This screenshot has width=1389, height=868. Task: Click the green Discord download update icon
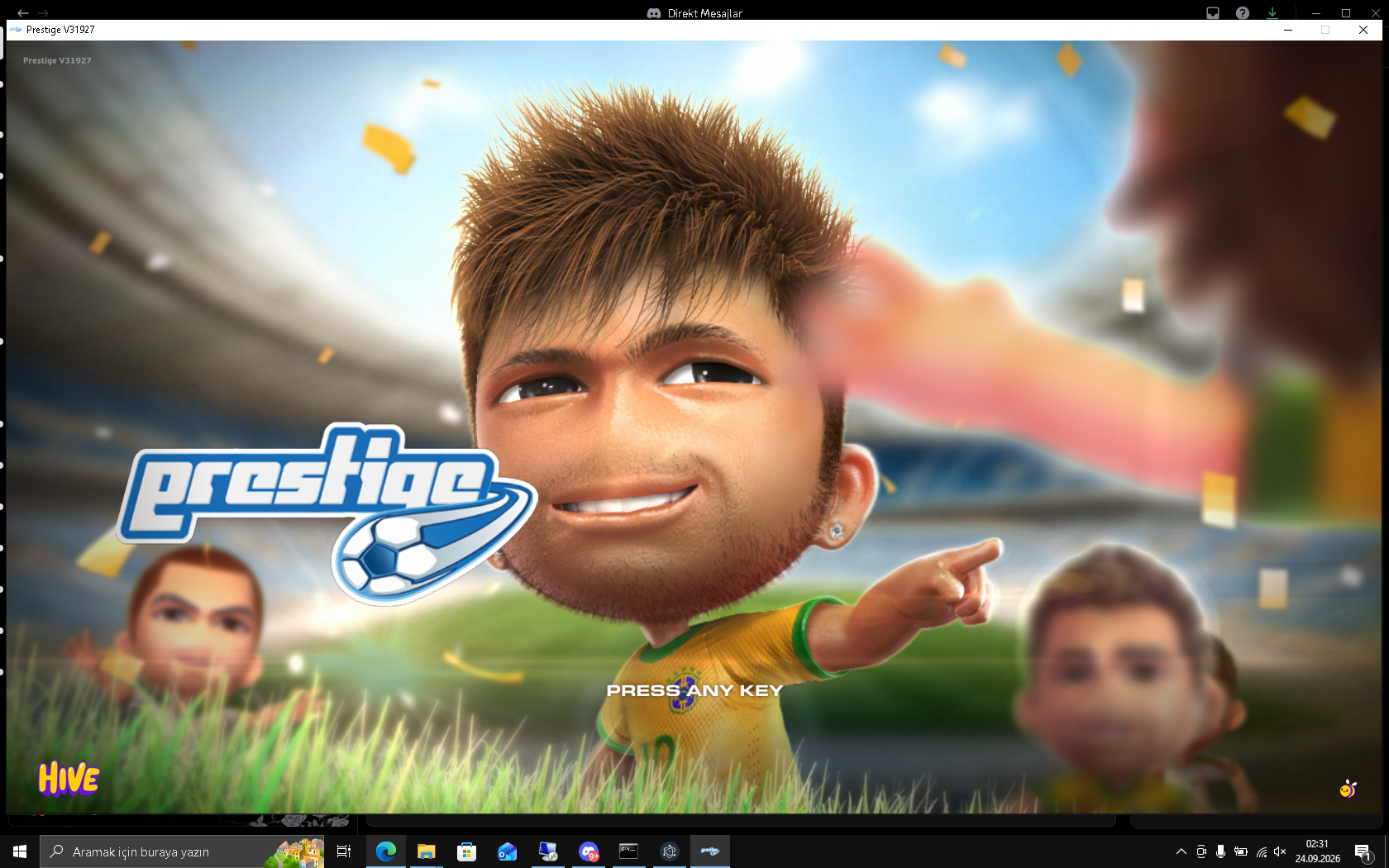(x=1272, y=13)
